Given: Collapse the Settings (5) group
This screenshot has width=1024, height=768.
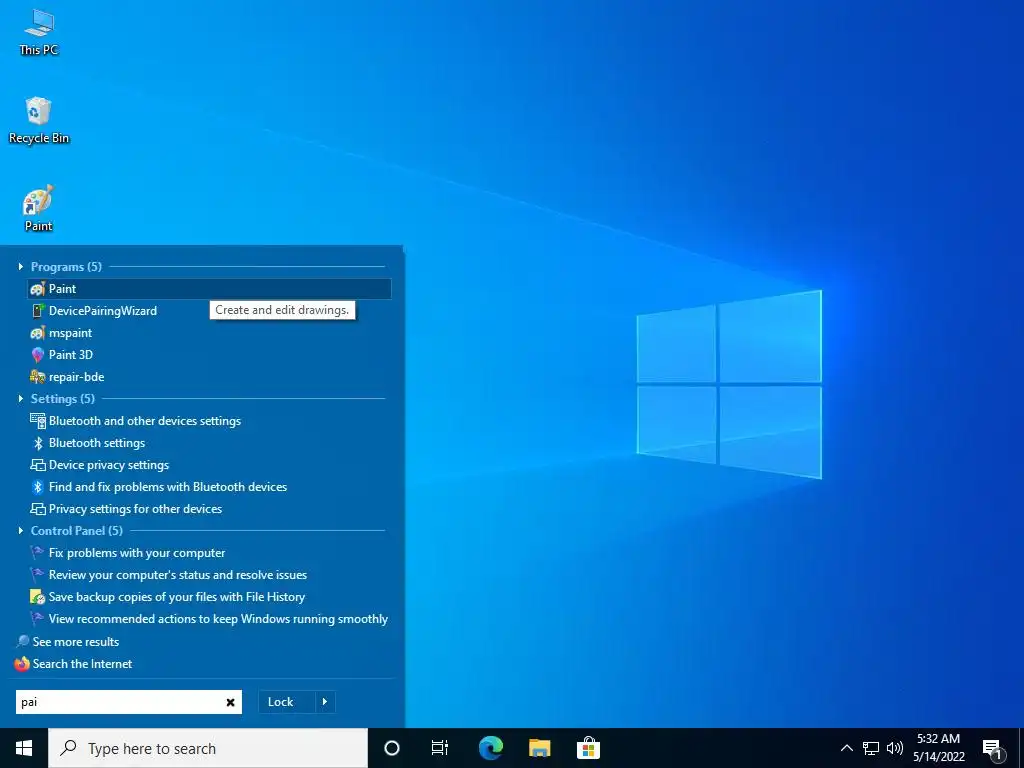Looking at the screenshot, I should [x=21, y=398].
